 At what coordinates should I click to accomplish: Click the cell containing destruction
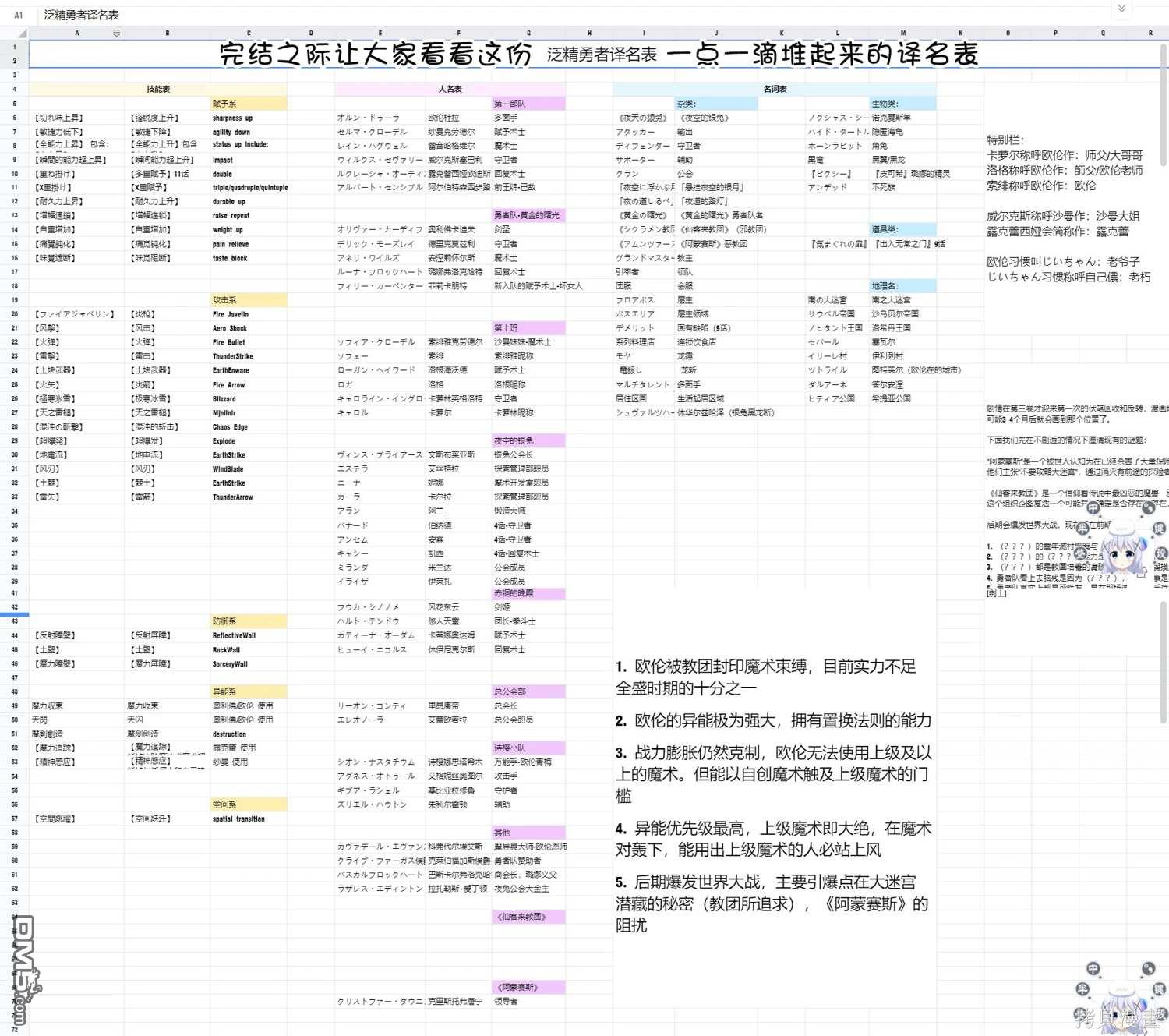[249, 734]
